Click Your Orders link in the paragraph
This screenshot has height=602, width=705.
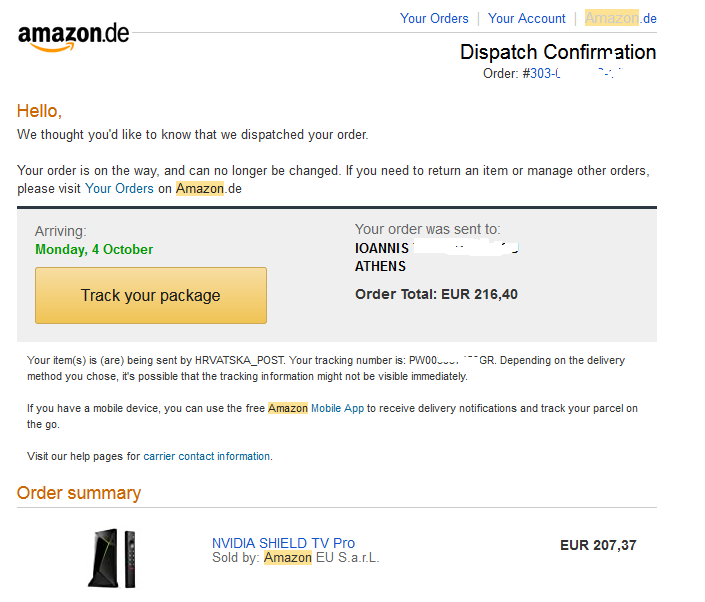pos(119,188)
